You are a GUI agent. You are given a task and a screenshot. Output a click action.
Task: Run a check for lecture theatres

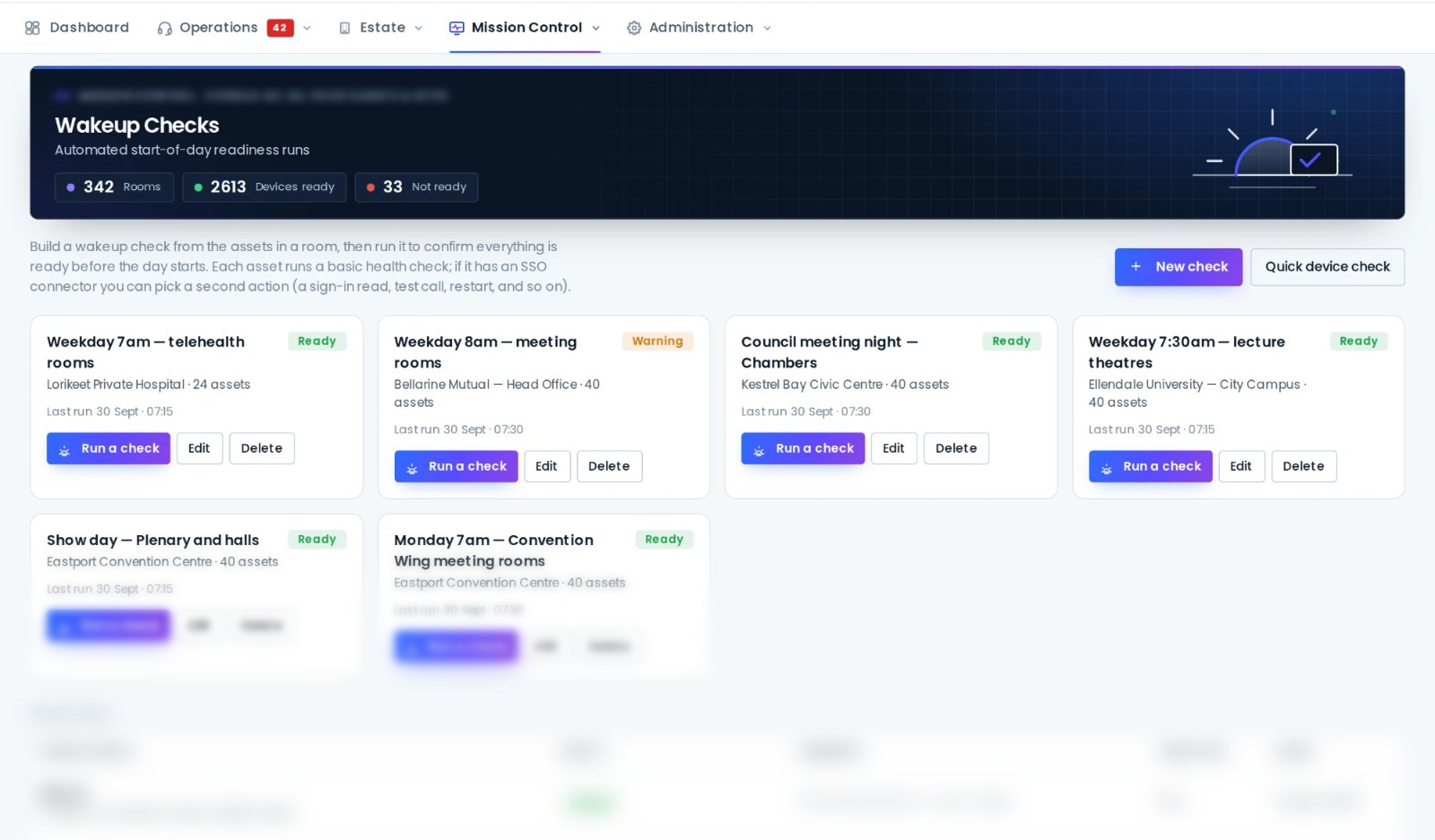coord(1151,466)
